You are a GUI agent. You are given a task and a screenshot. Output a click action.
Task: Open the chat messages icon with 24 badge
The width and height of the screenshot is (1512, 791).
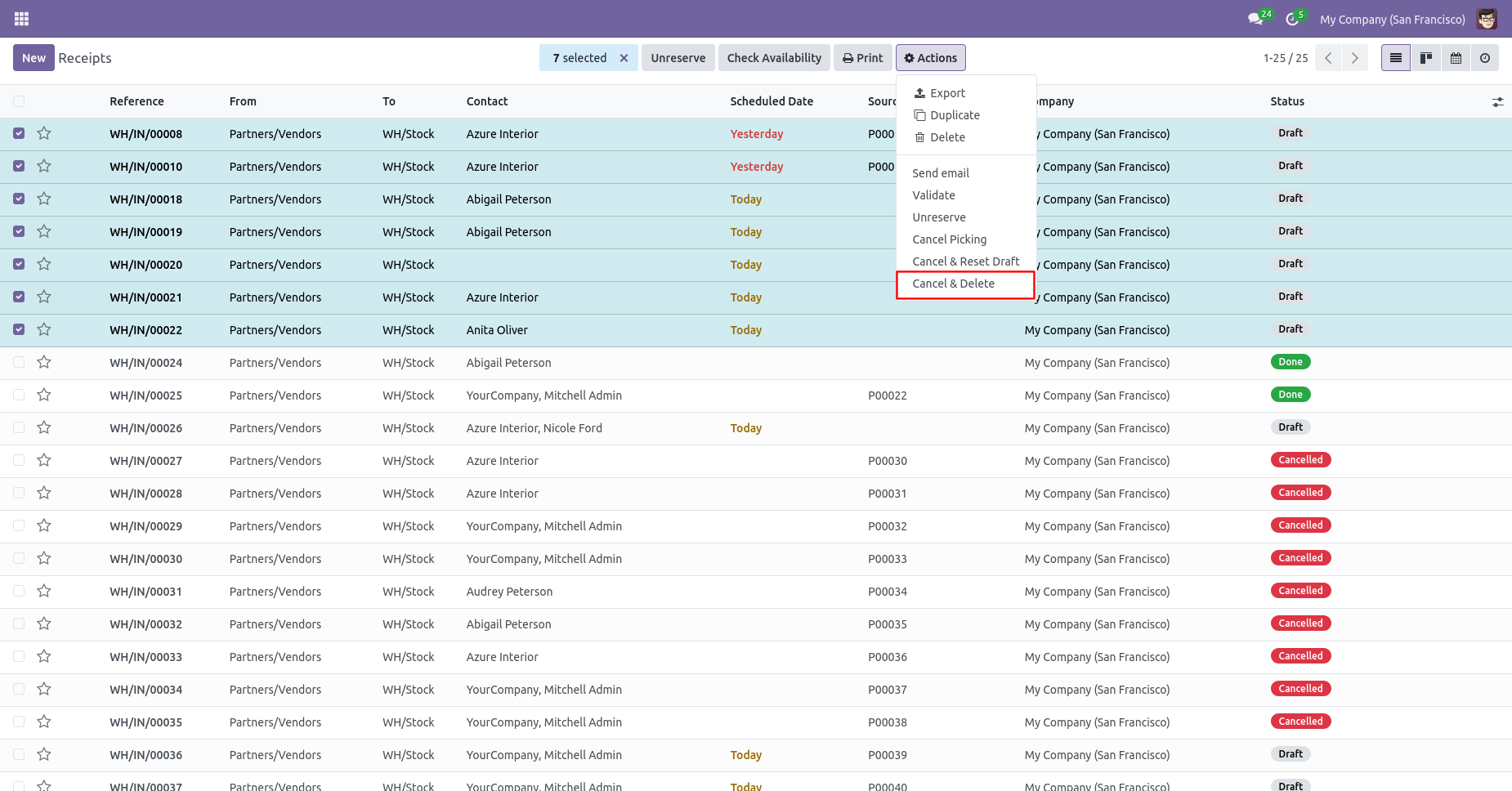click(1255, 19)
